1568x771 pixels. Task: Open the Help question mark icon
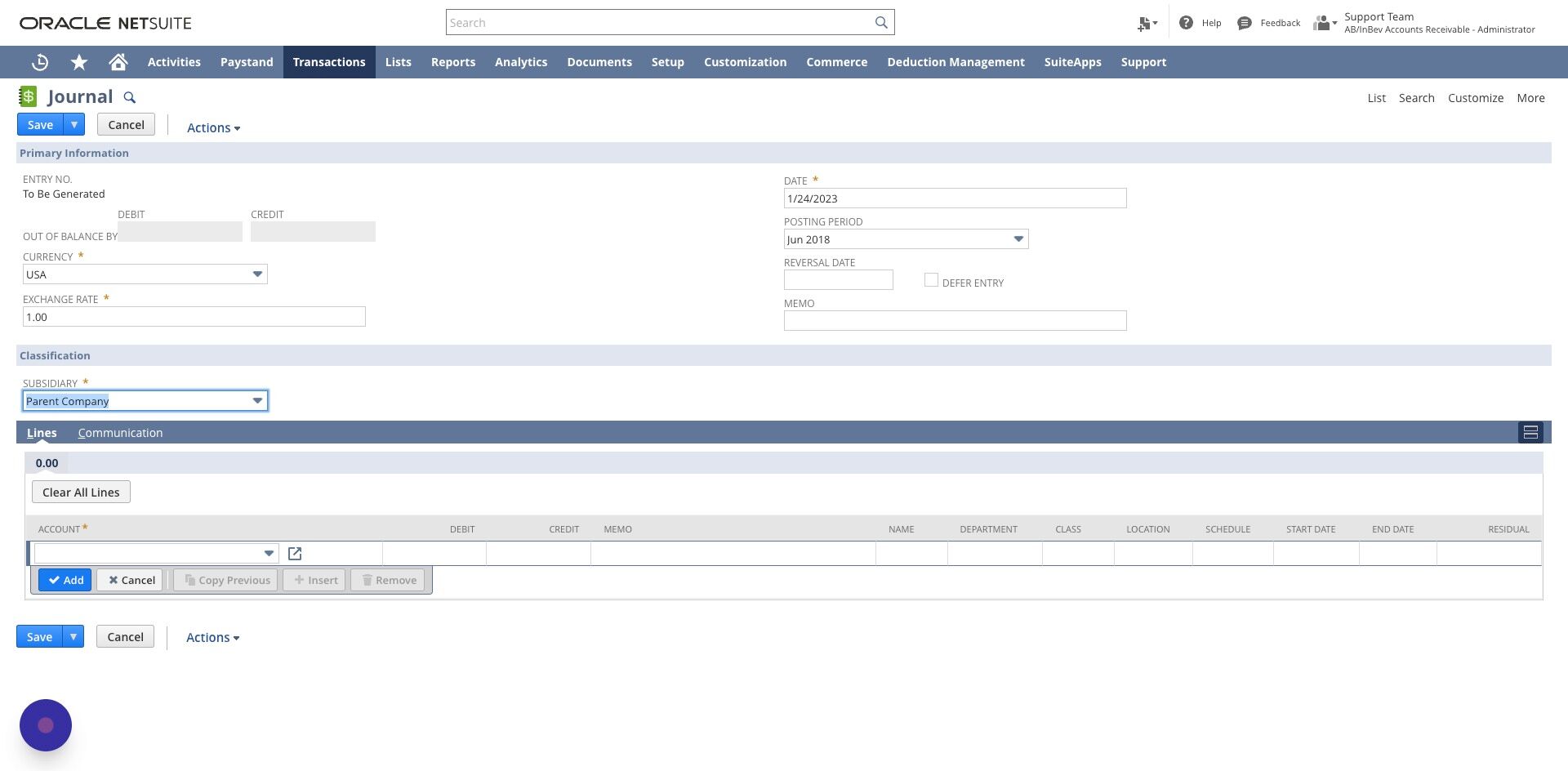coord(1186,23)
